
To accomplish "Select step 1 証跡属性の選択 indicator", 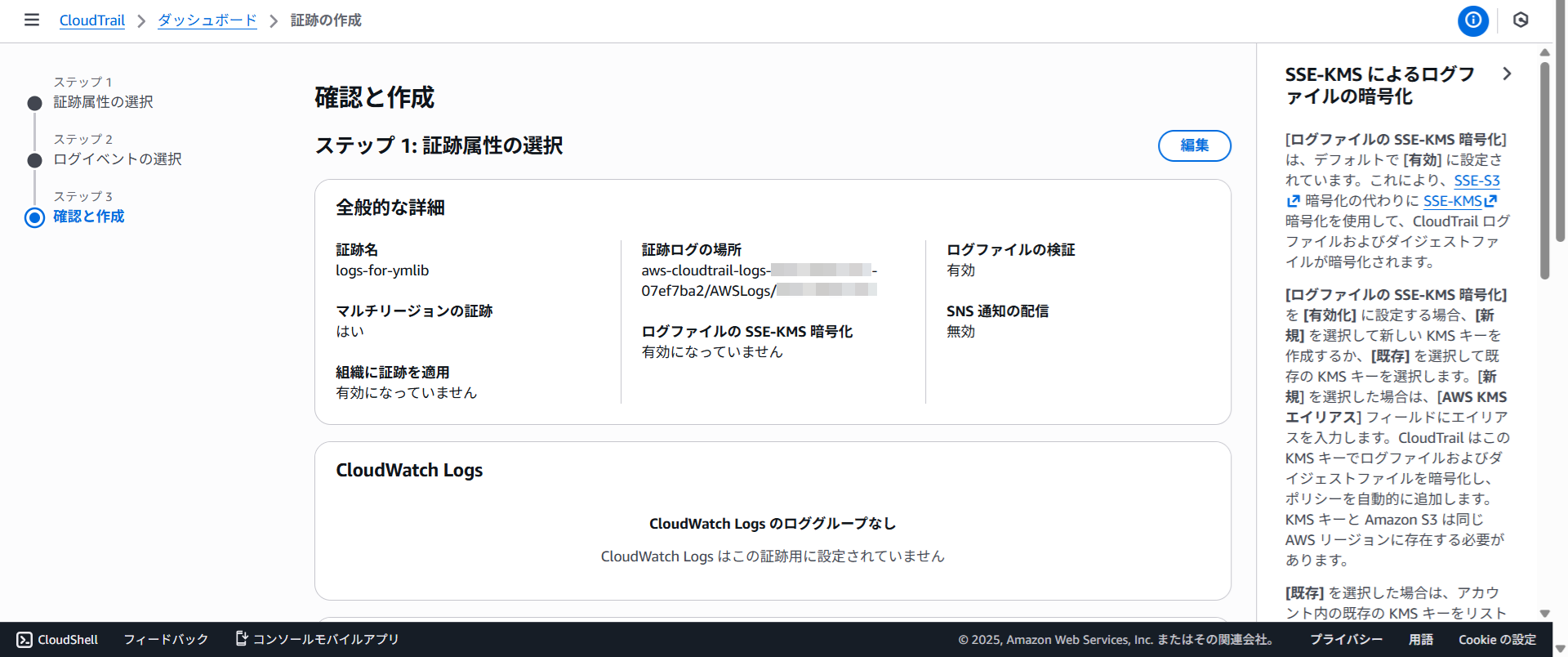I will pos(34,103).
